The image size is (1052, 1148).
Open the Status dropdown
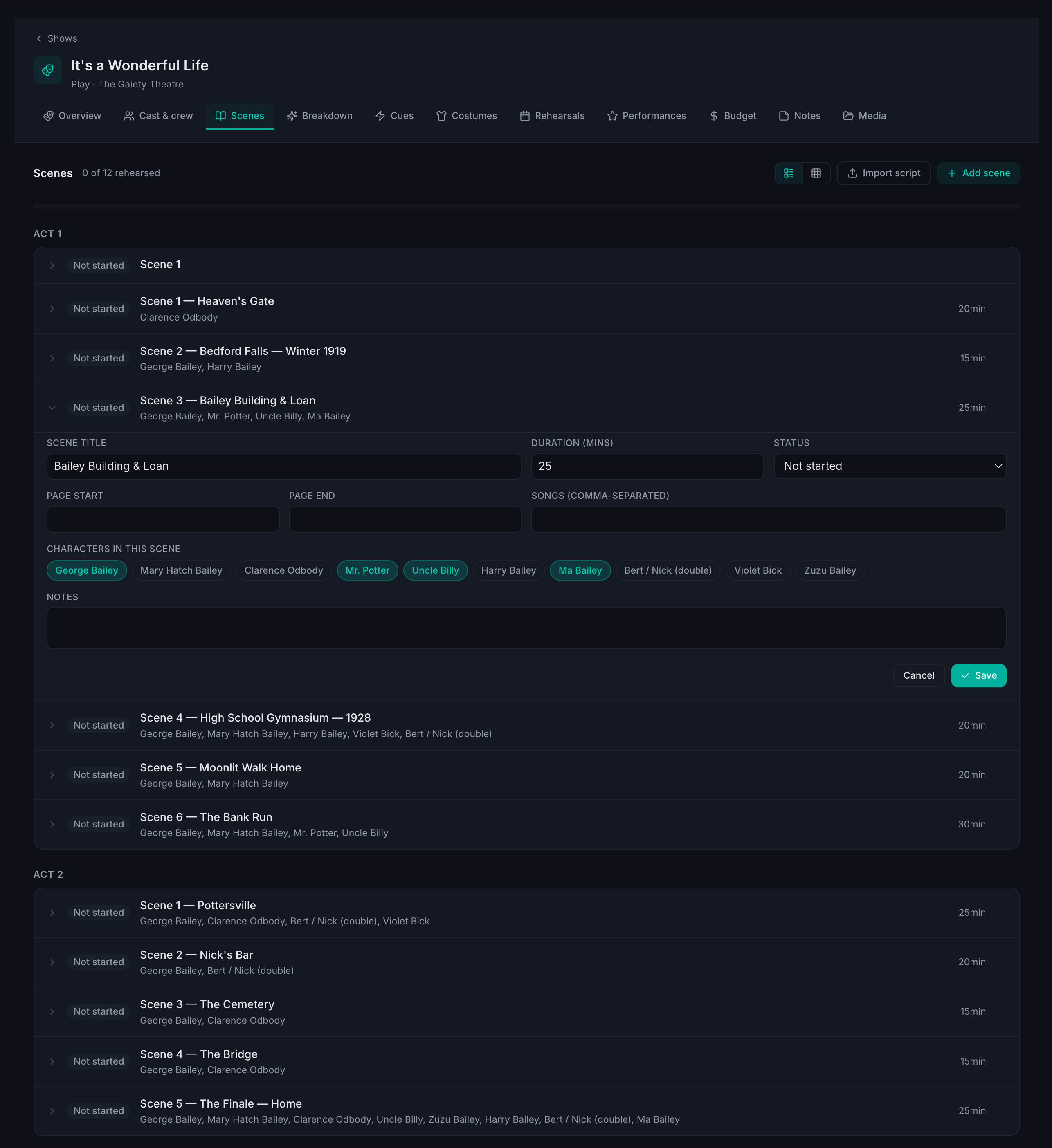(x=889, y=466)
